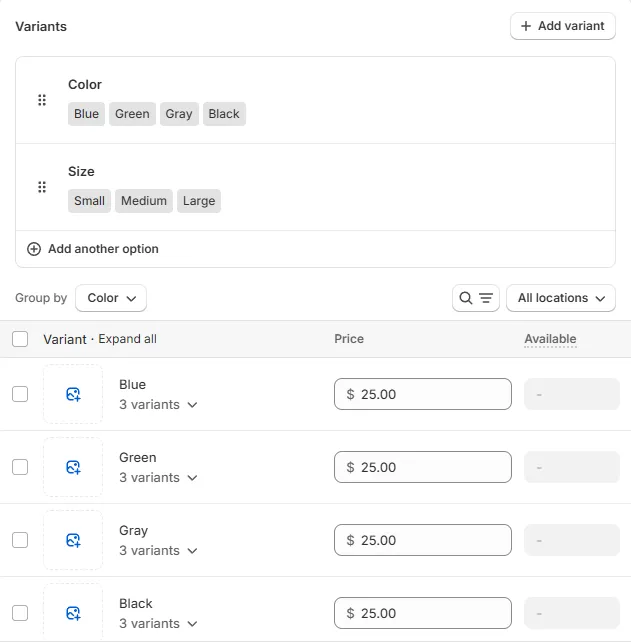Add image for Blue variant
Image resolution: width=631 pixels, height=642 pixels.
coord(73,394)
